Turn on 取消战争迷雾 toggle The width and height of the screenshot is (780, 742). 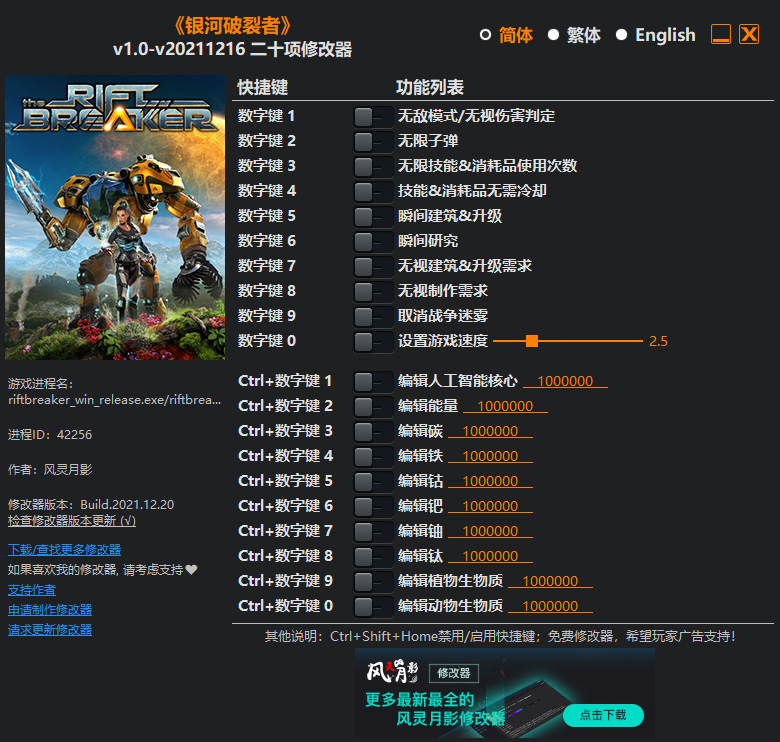(373, 317)
